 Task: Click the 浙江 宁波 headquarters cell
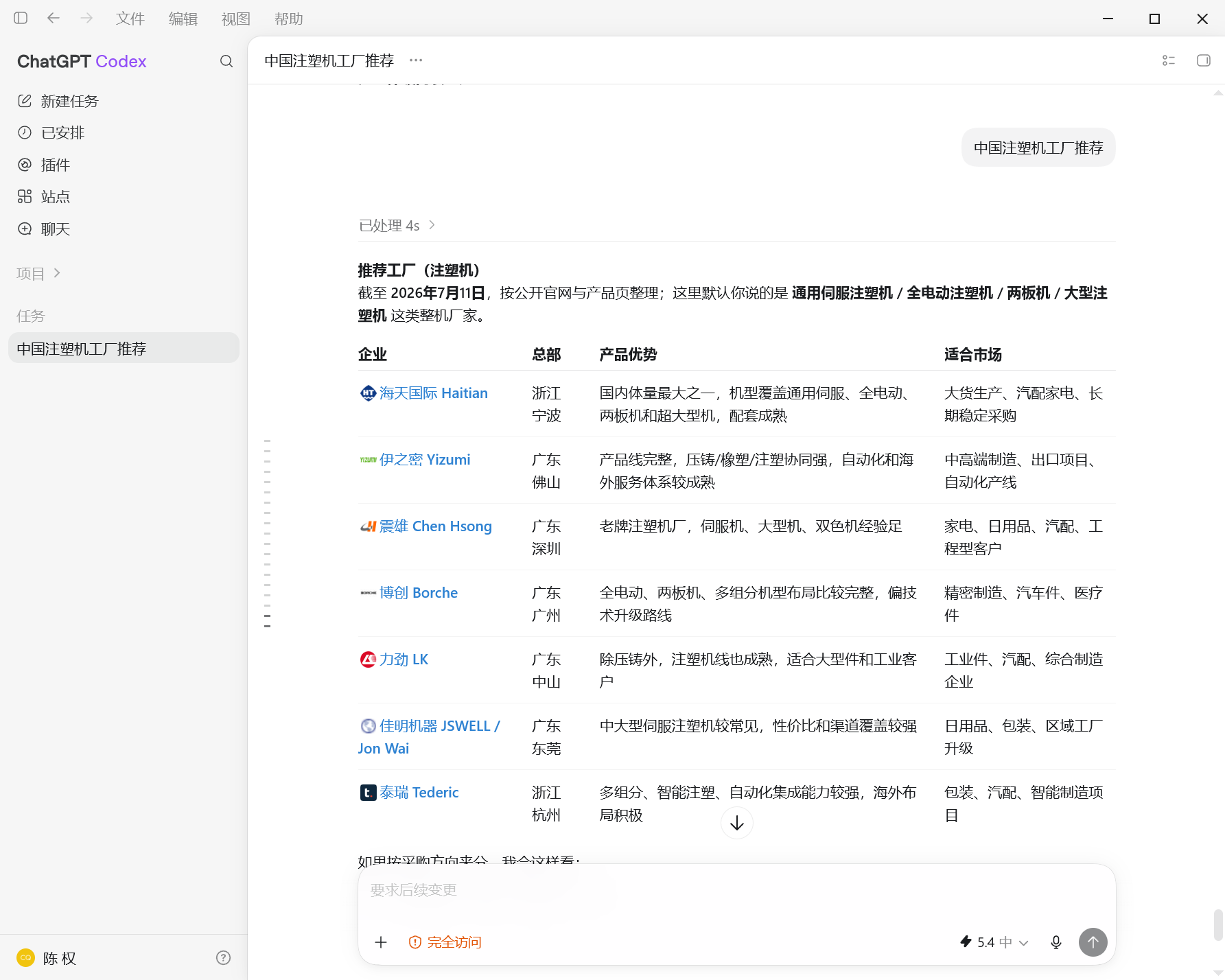coord(546,404)
